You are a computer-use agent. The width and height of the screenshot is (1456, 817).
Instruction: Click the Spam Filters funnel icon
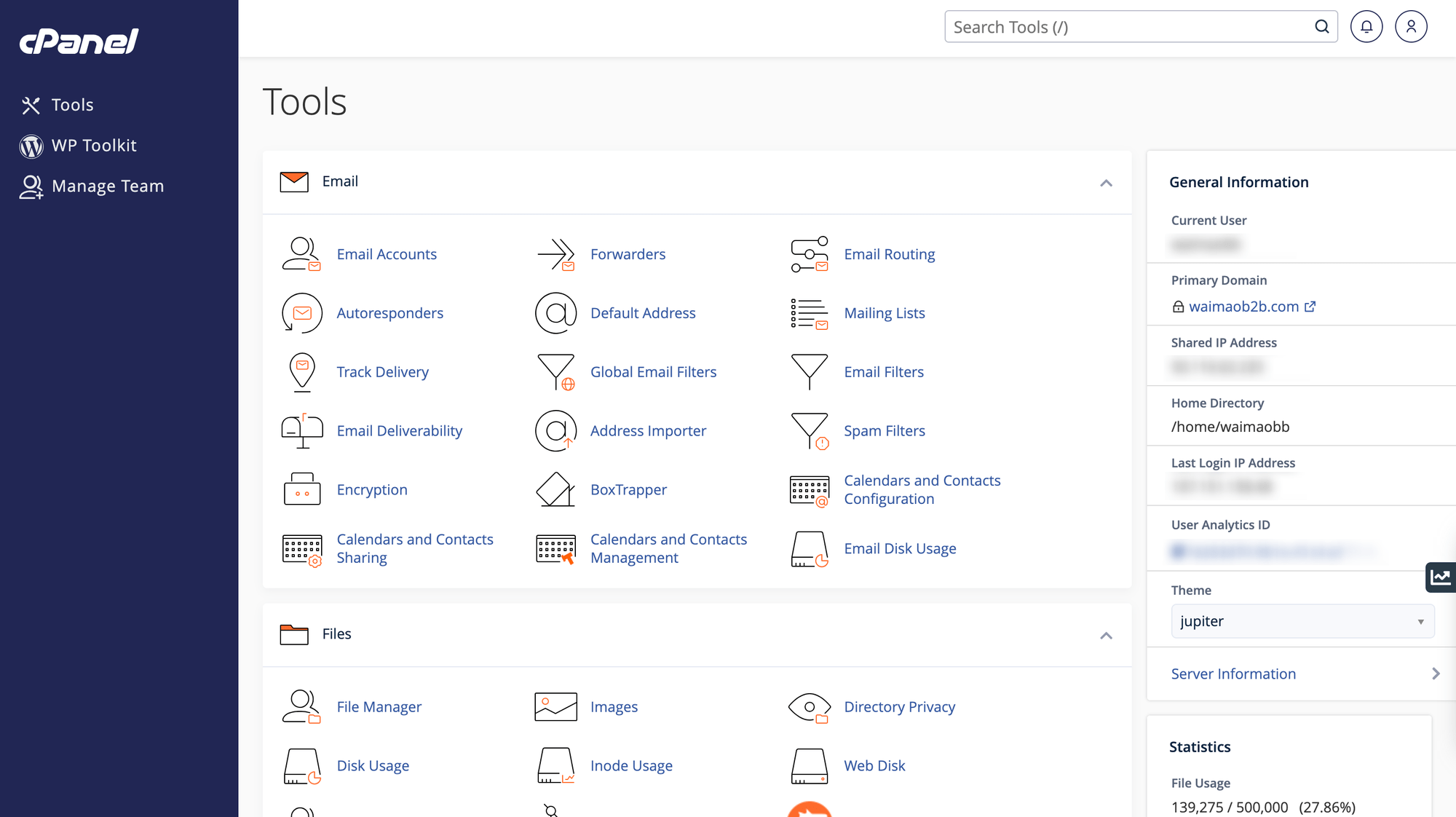click(x=810, y=431)
